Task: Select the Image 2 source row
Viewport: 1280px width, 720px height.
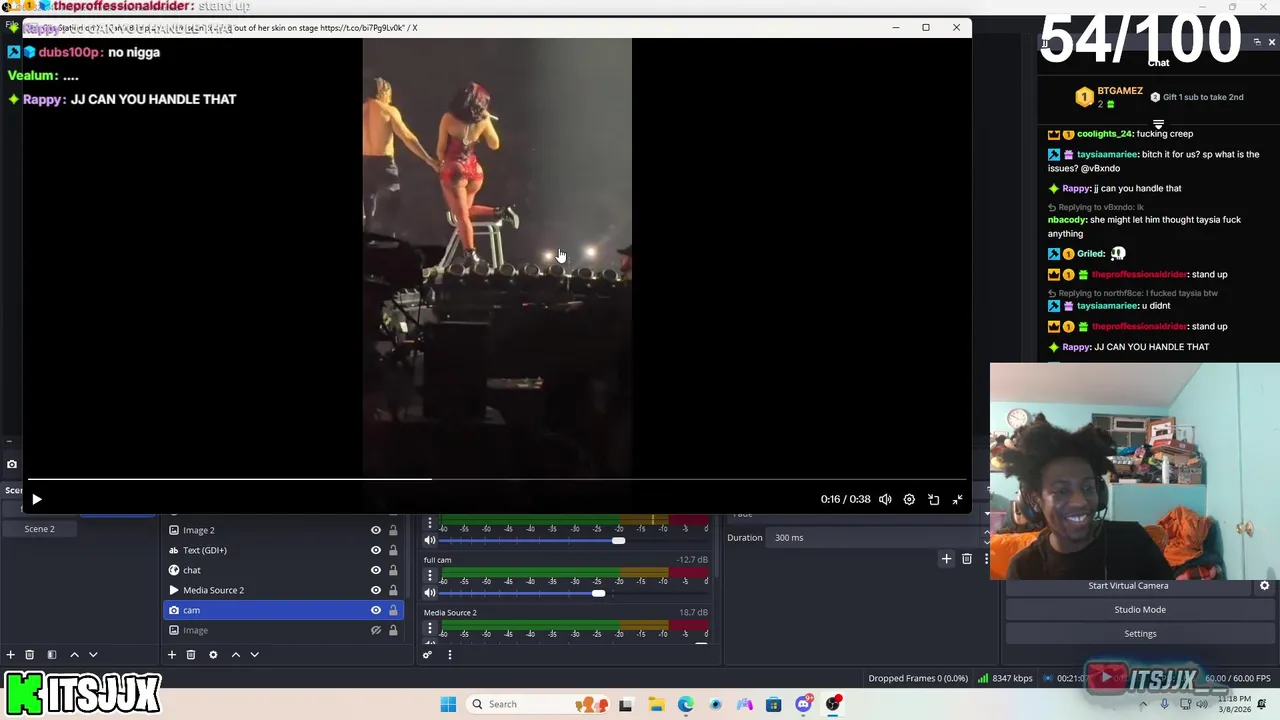Action: (283, 530)
